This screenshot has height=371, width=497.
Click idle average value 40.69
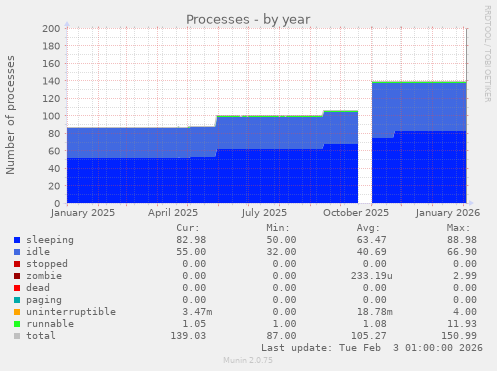371,252
